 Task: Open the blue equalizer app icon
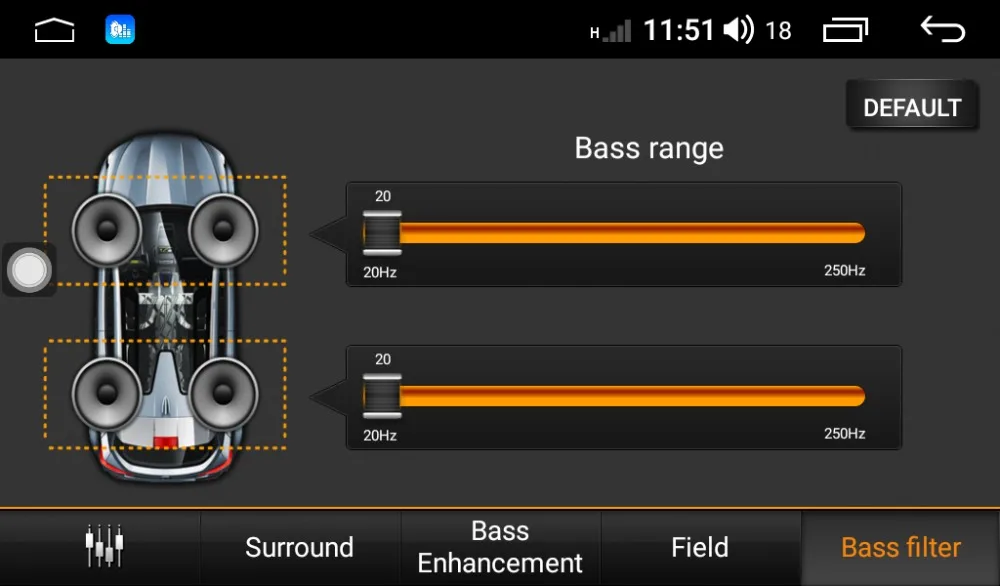(x=120, y=30)
